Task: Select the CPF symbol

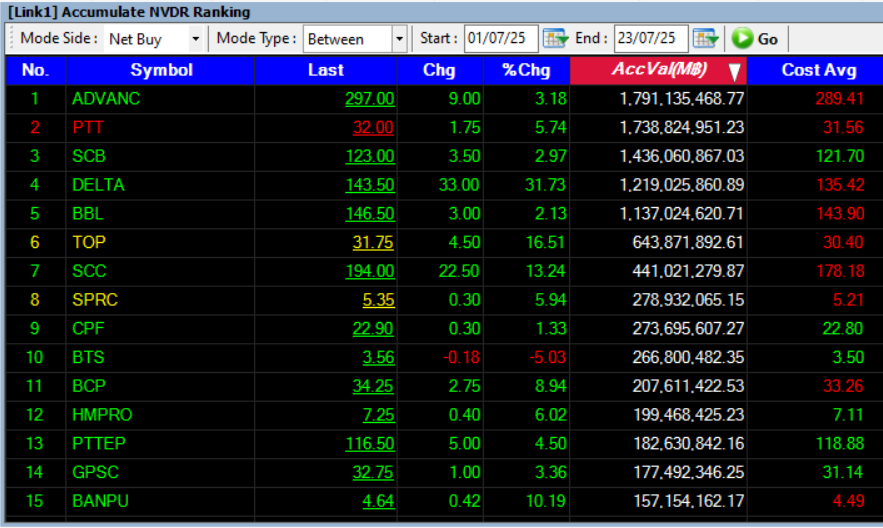Action: pyautogui.click(x=88, y=328)
